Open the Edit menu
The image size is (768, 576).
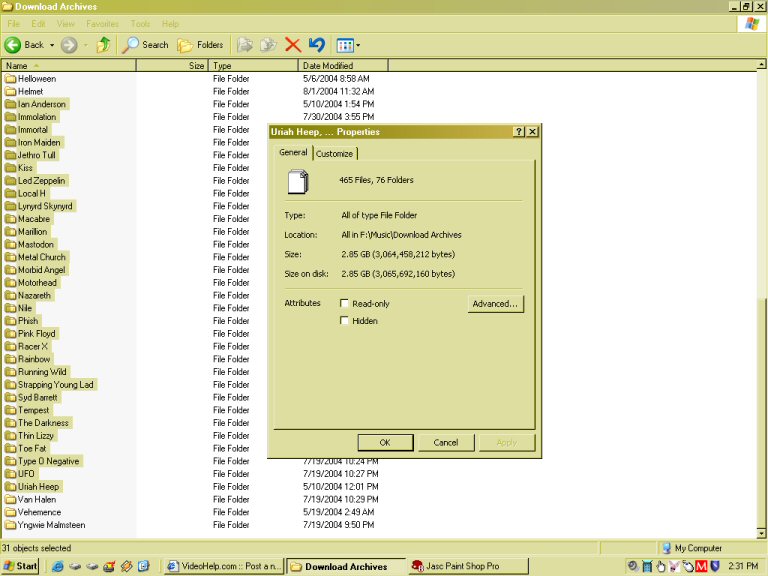(38, 24)
